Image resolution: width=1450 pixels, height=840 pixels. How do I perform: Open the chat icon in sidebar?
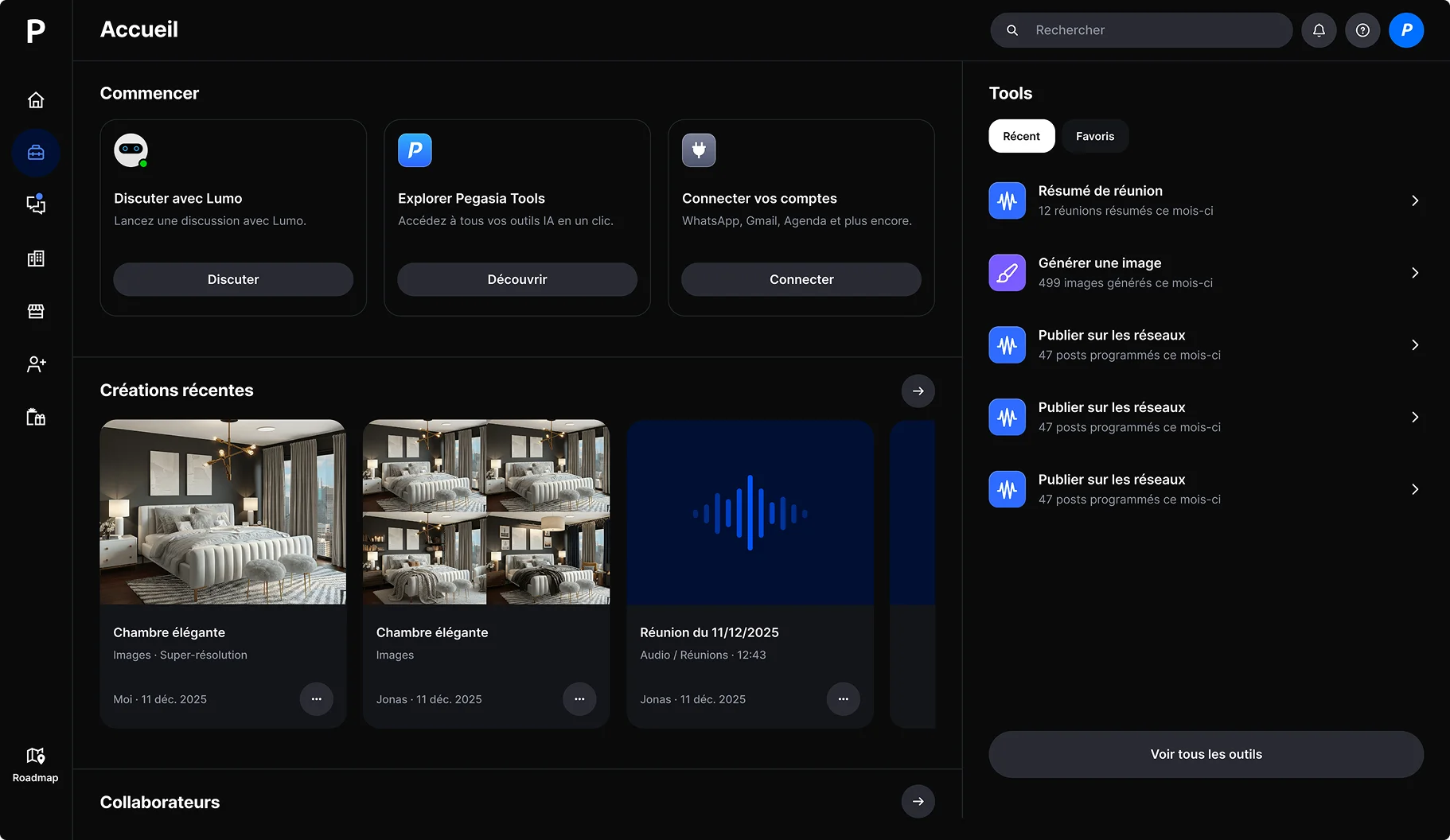click(x=36, y=204)
